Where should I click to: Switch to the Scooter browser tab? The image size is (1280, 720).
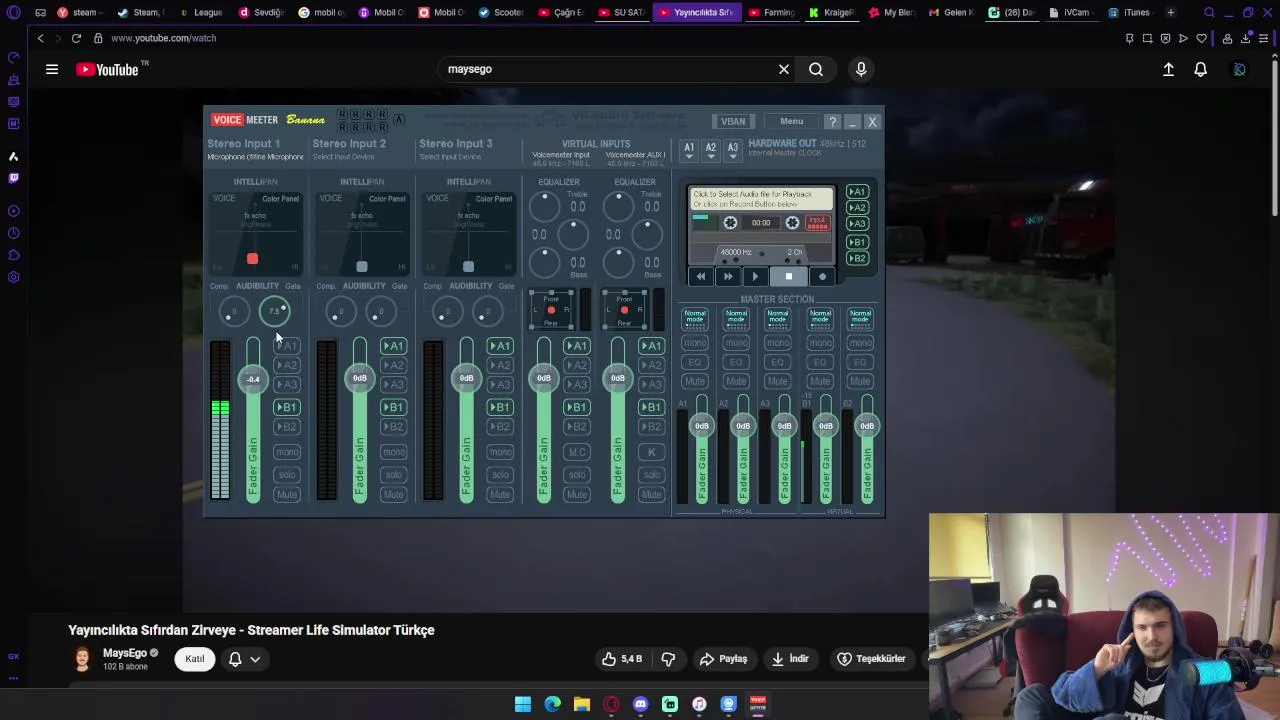500,12
